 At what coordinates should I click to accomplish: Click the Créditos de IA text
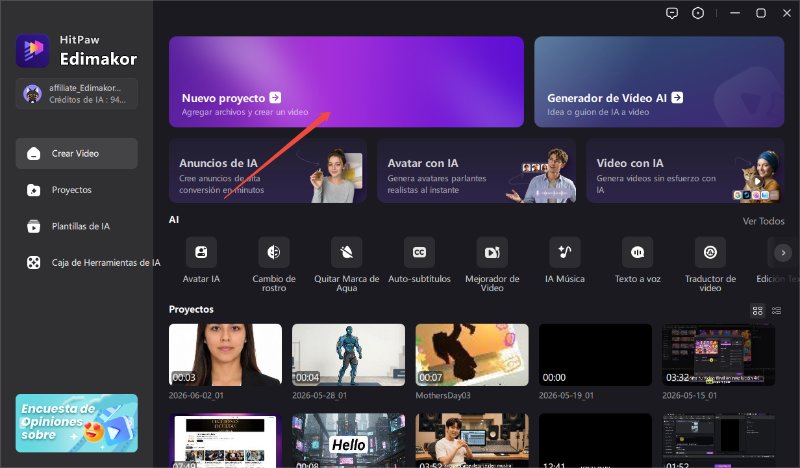(87, 100)
